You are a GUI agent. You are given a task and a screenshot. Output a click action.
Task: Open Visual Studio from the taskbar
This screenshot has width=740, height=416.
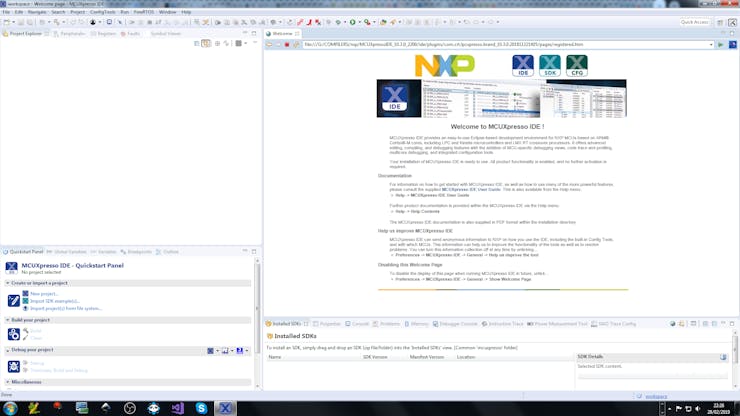coord(177,408)
